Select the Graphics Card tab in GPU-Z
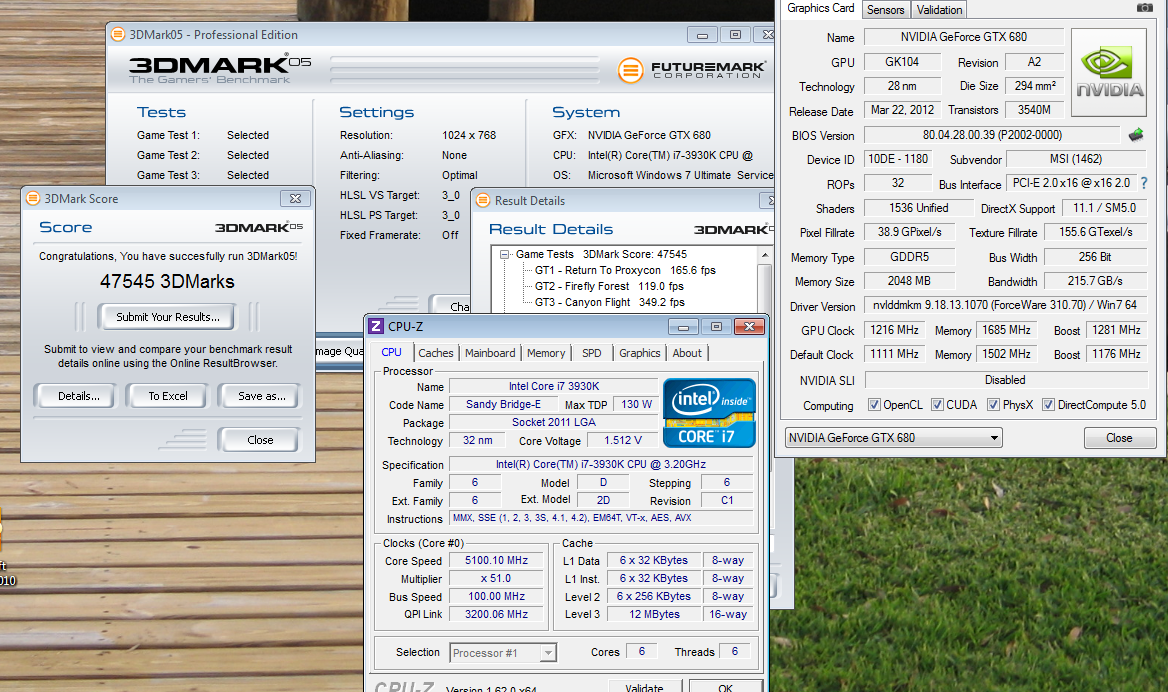This screenshot has height=692, width=1168. click(x=820, y=8)
